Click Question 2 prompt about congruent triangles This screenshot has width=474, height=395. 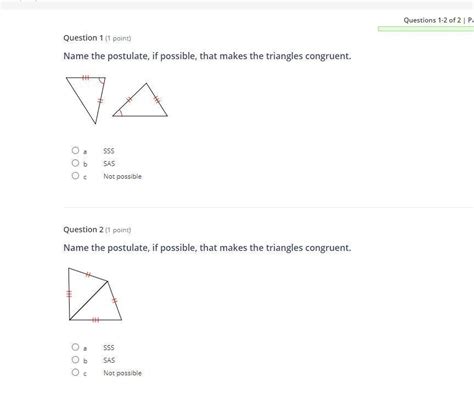pyautogui.click(x=207, y=248)
